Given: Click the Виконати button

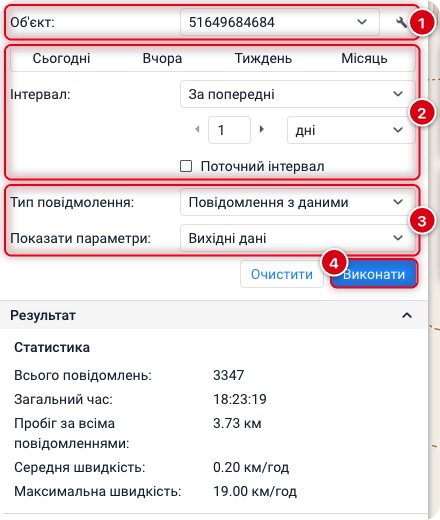Looking at the screenshot, I should point(374,274).
